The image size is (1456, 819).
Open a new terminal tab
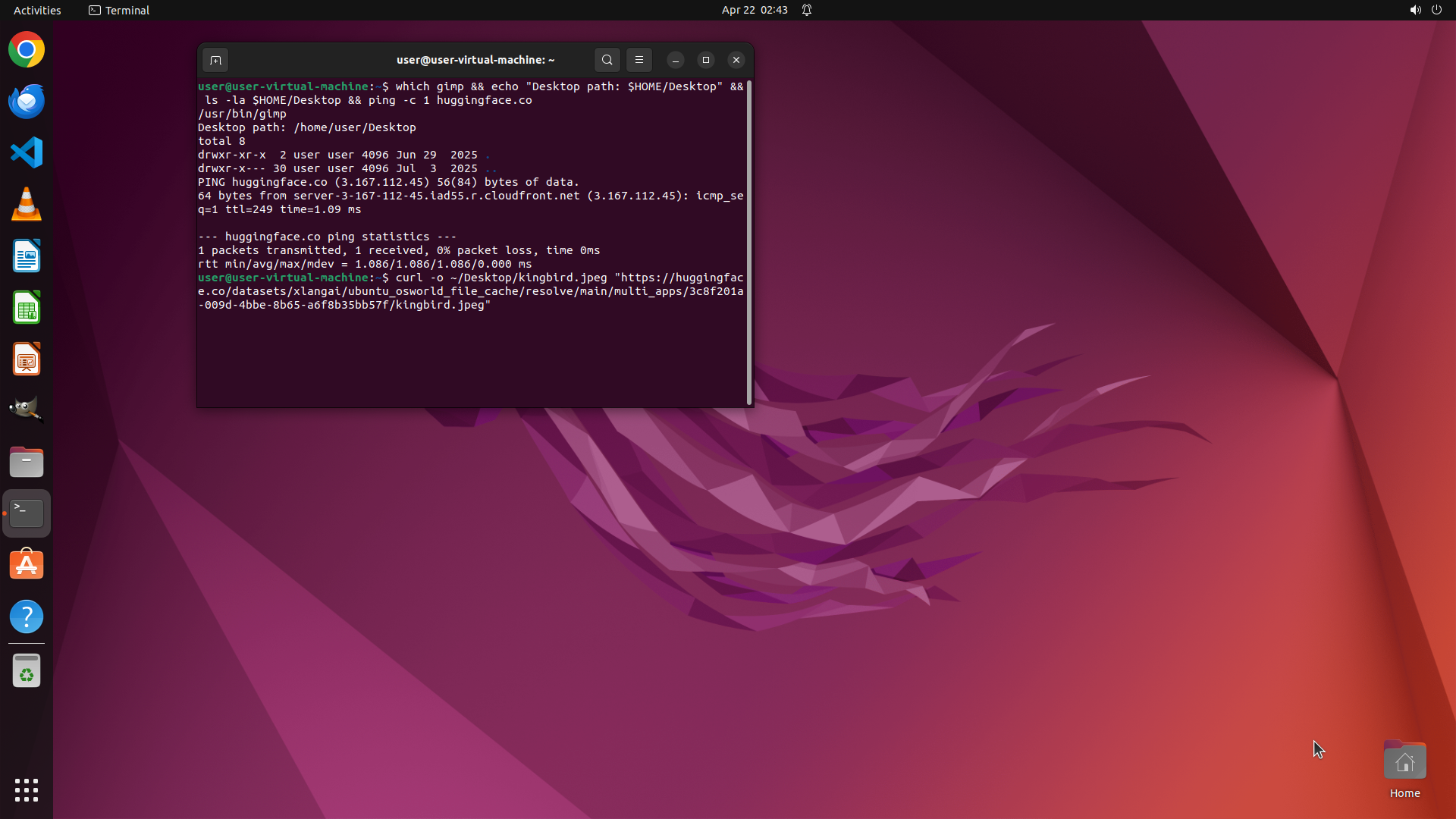pyautogui.click(x=215, y=60)
